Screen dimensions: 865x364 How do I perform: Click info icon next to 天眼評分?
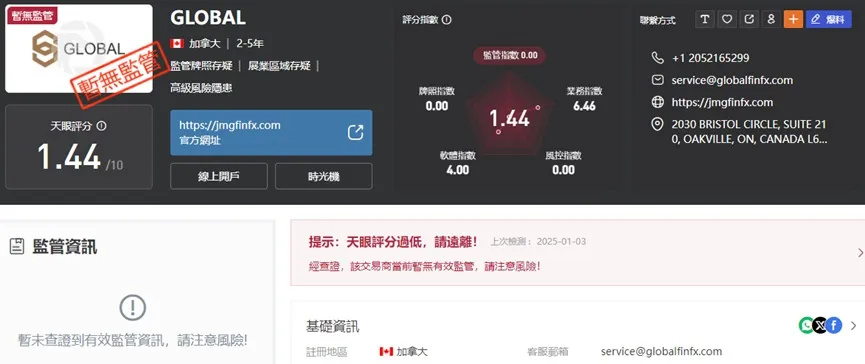point(101,126)
